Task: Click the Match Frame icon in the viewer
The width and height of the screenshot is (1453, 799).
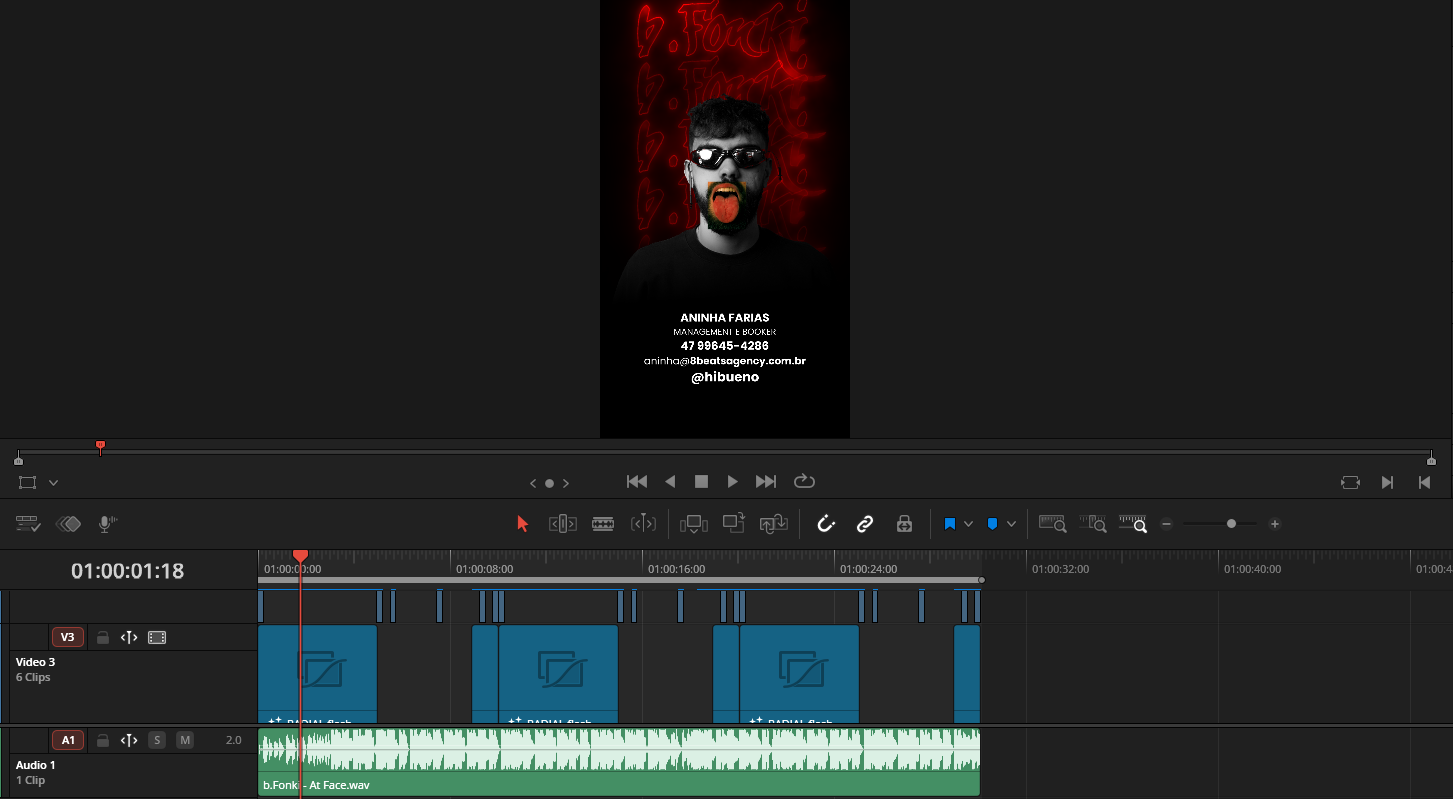Action: coord(1351,482)
